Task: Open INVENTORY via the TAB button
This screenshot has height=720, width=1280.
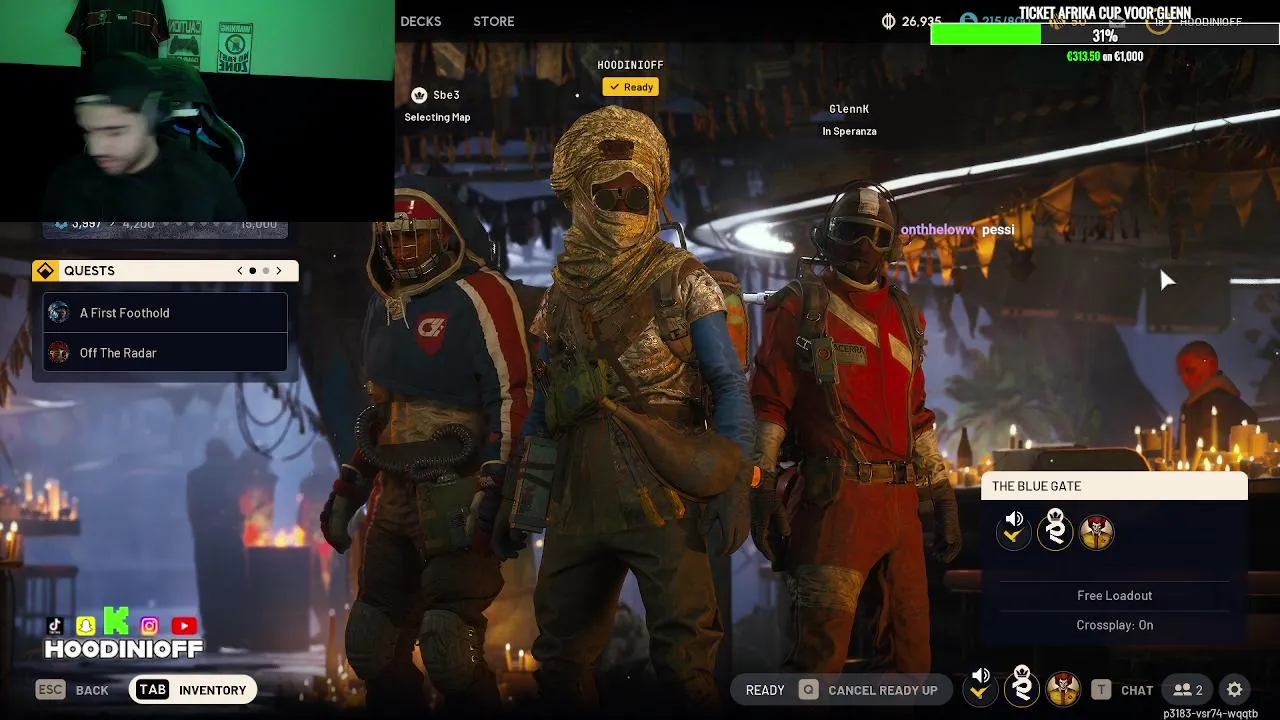Action: click(191, 690)
